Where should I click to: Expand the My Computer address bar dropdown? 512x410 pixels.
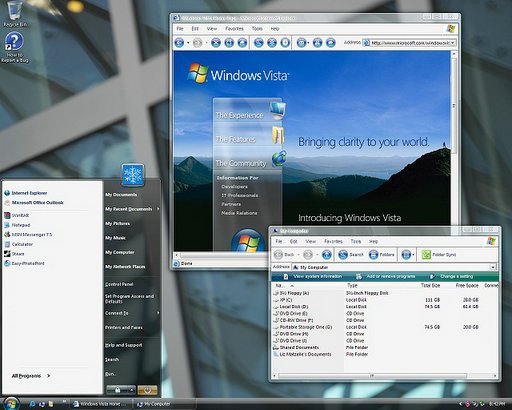(493, 267)
